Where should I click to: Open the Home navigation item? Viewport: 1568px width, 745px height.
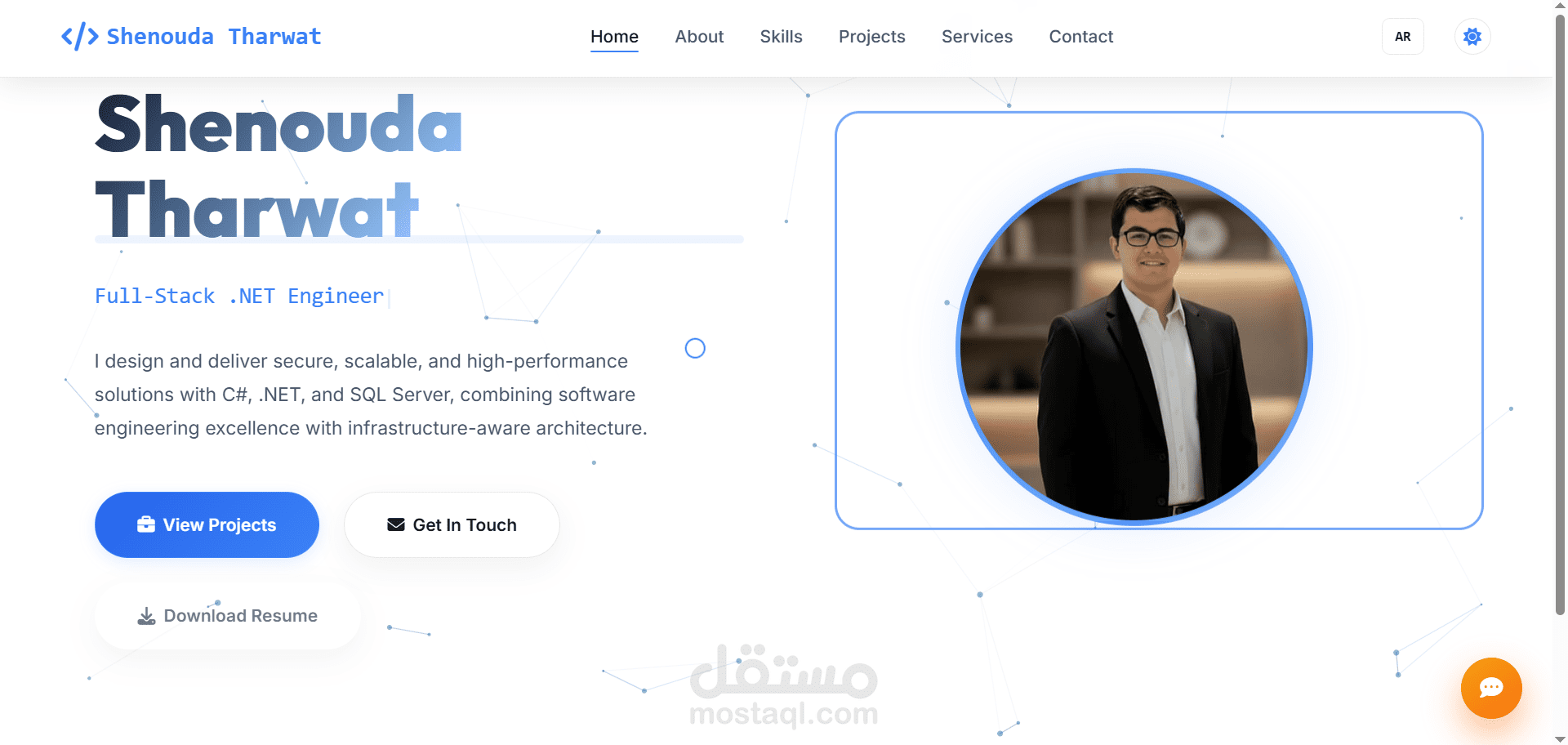pos(615,37)
